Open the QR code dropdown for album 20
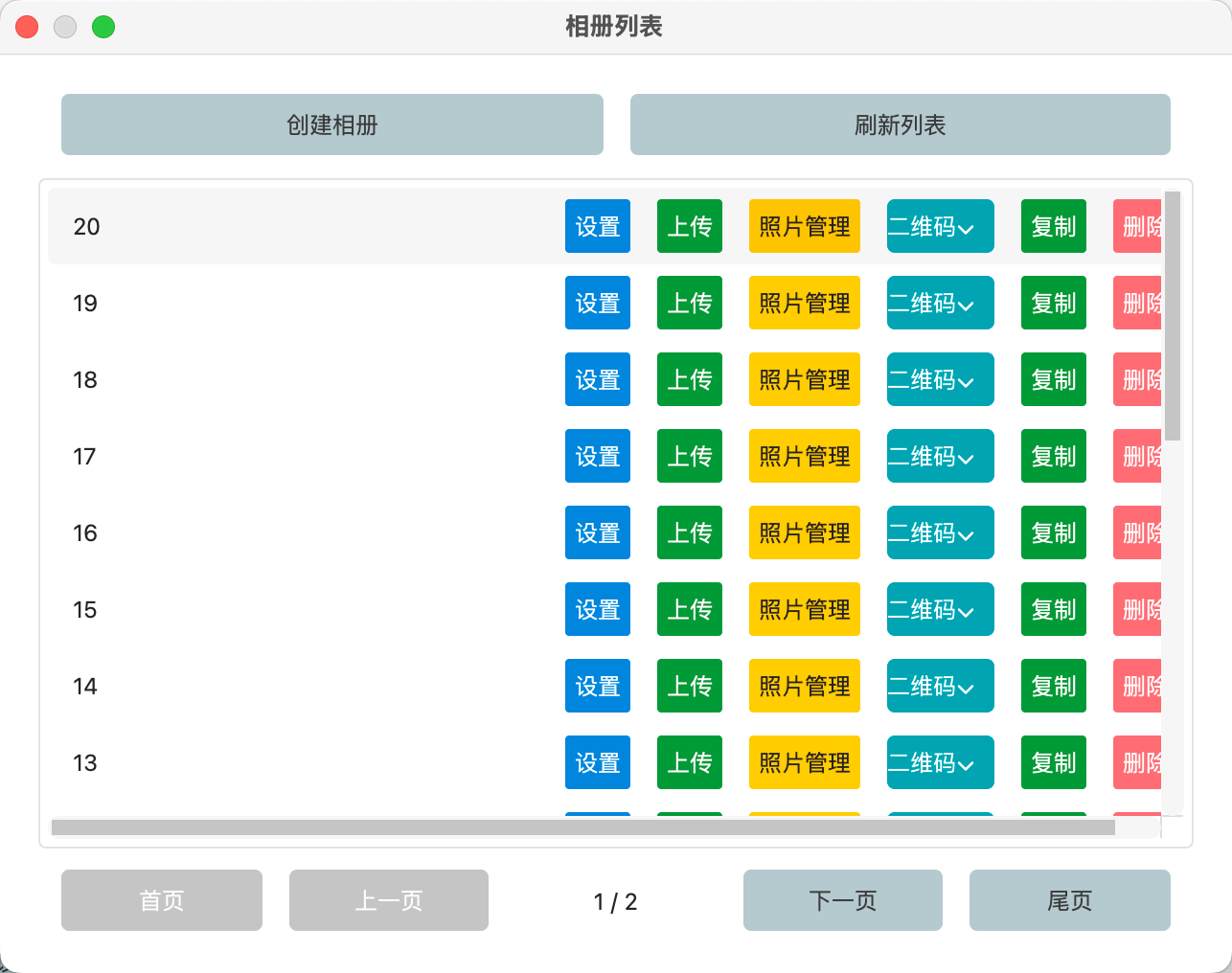1232x973 pixels. (x=940, y=226)
